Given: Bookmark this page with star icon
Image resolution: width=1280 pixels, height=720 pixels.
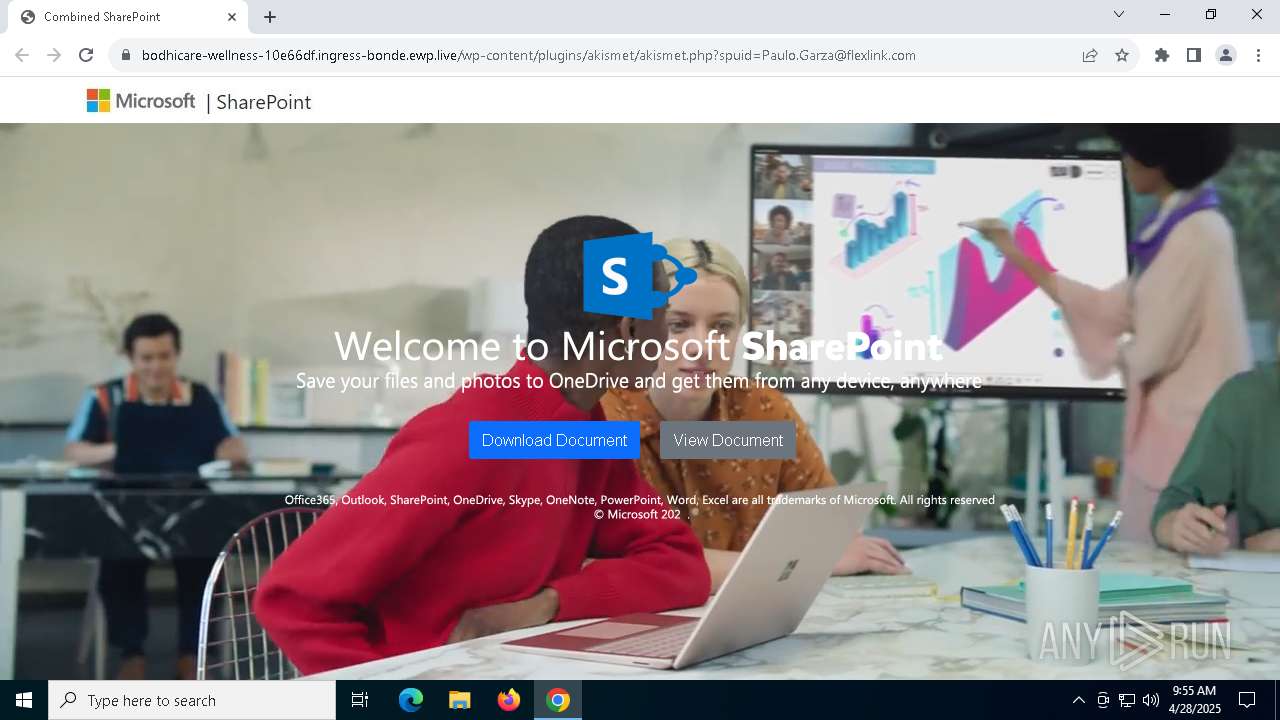Looking at the screenshot, I should (1122, 55).
